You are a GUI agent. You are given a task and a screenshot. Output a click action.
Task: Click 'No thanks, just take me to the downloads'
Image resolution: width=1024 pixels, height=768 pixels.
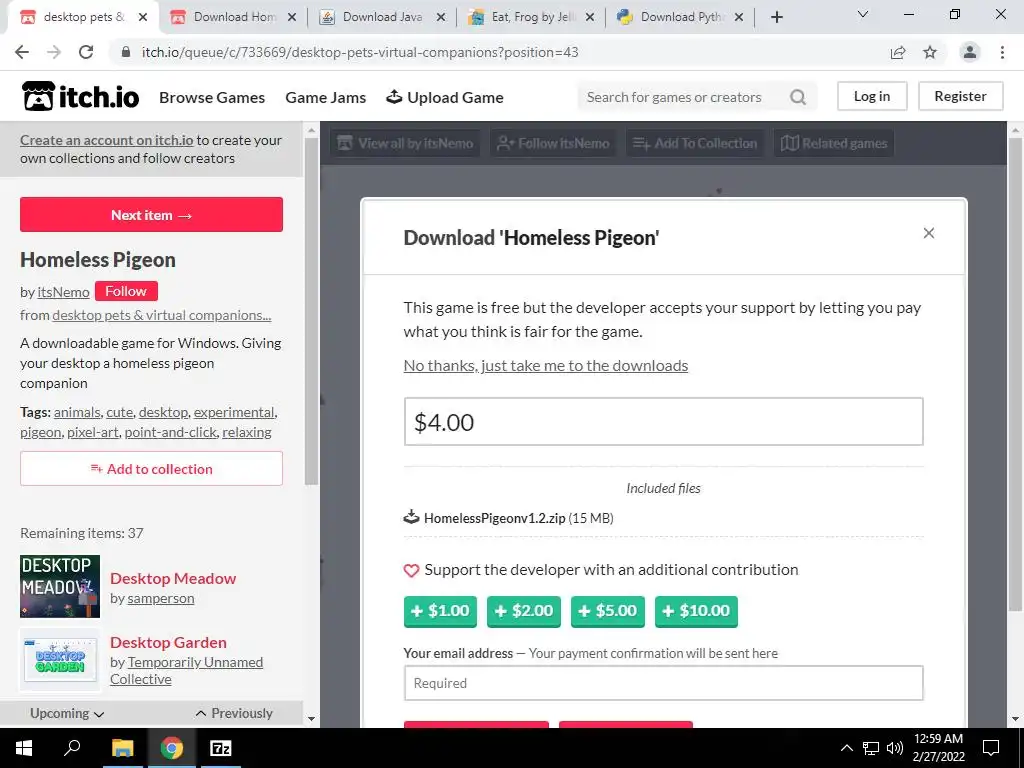[546, 366]
